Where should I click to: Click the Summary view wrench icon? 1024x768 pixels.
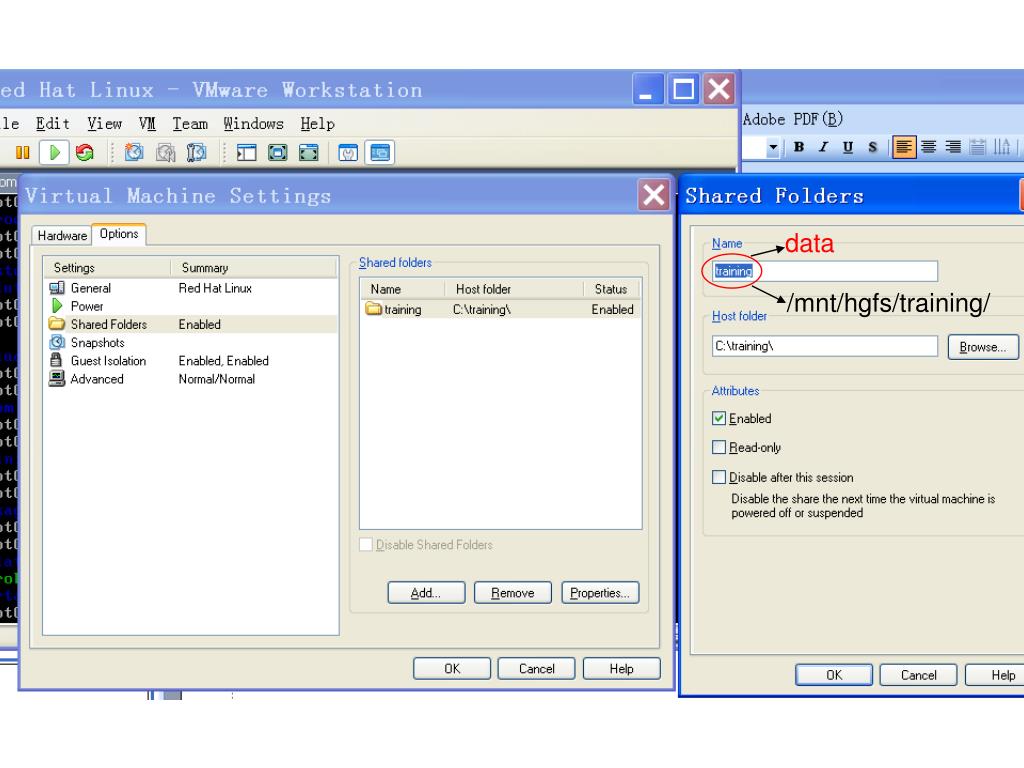tap(348, 153)
